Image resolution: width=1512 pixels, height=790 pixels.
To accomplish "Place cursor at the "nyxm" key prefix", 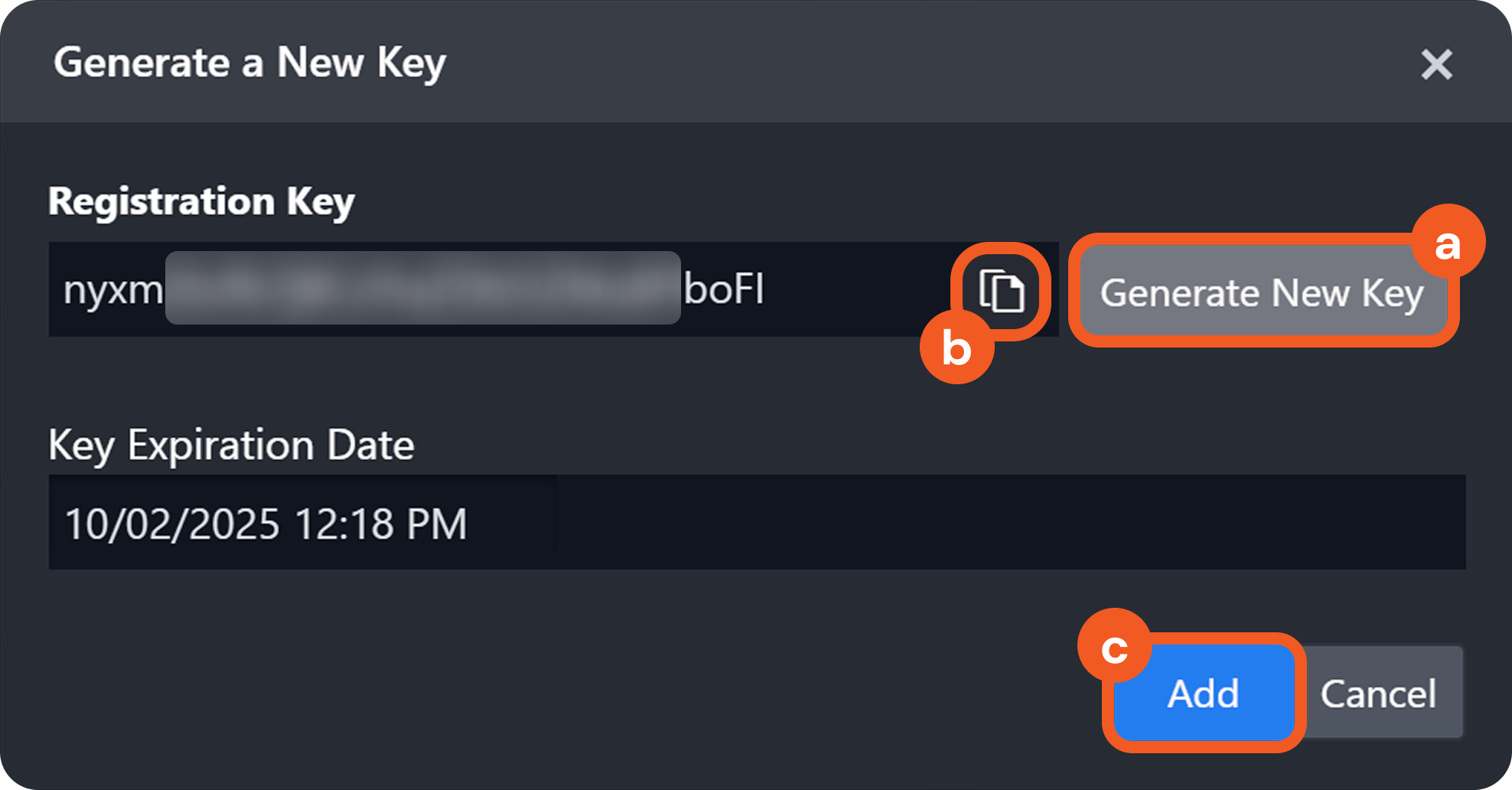I will pyautogui.click(x=112, y=290).
